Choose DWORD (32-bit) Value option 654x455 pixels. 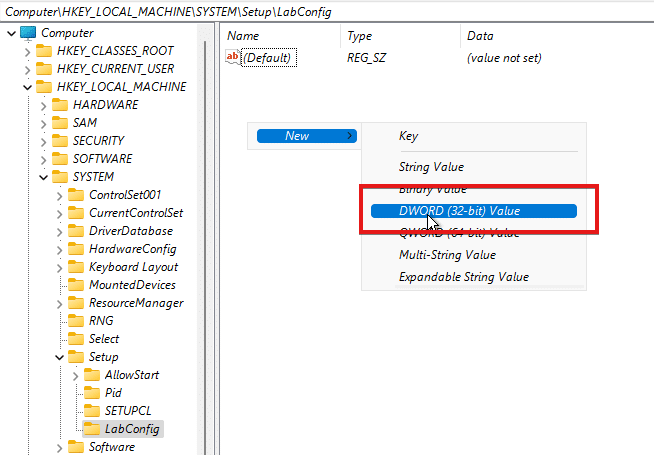tap(459, 211)
